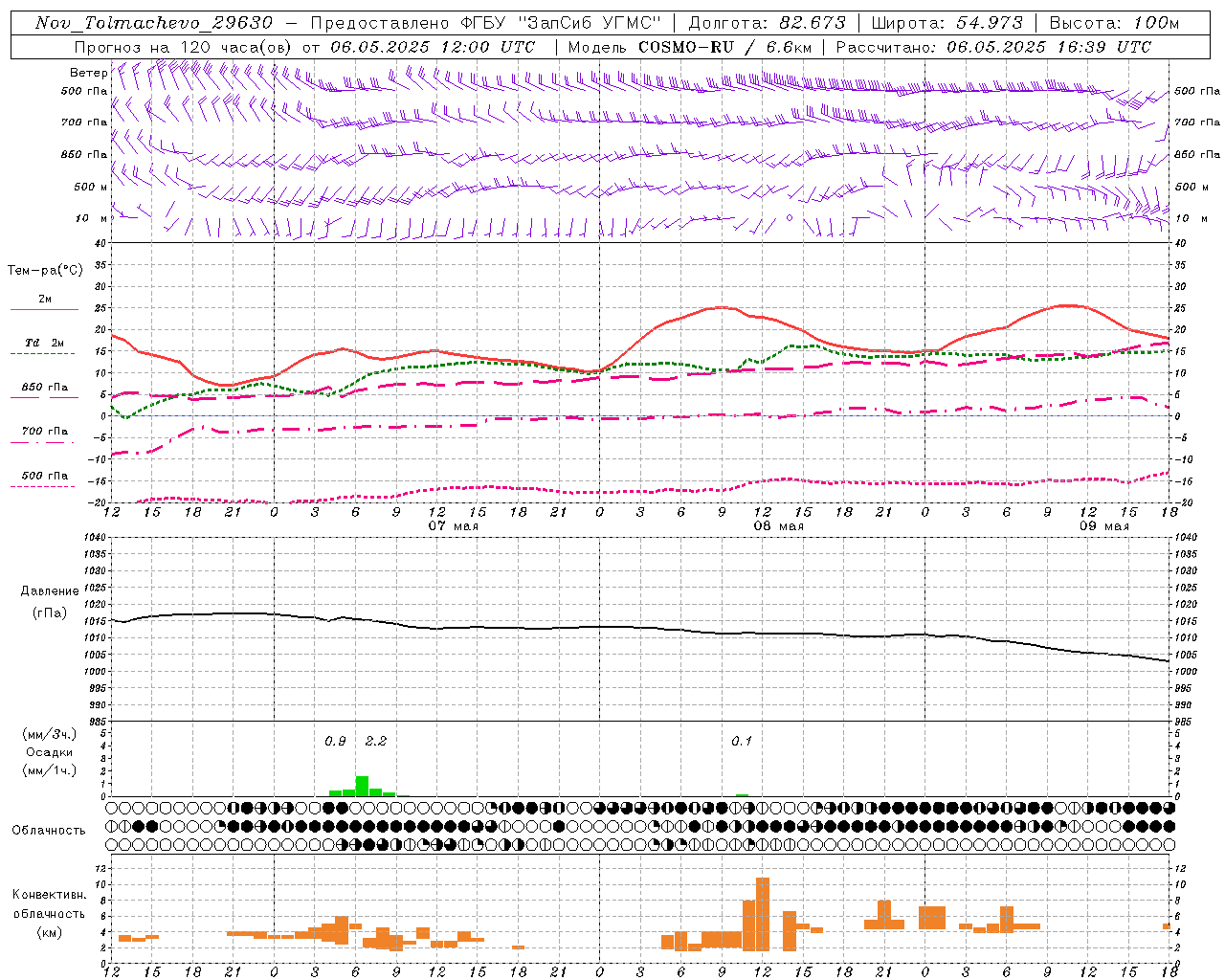This screenshot has width=1225, height=980.
Task: Click the model label COSMO-RU / 6.6км
Action: point(724,47)
